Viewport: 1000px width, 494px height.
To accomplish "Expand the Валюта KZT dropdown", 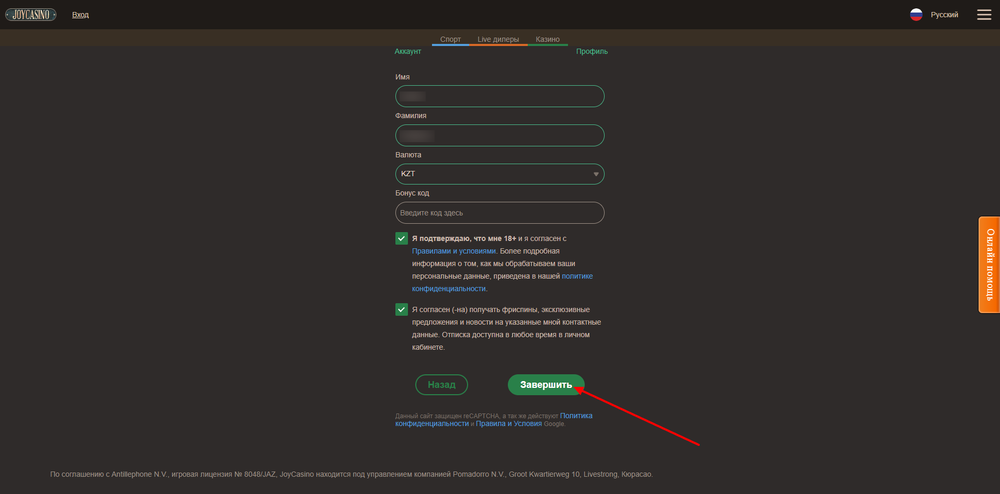I will 500,174.
